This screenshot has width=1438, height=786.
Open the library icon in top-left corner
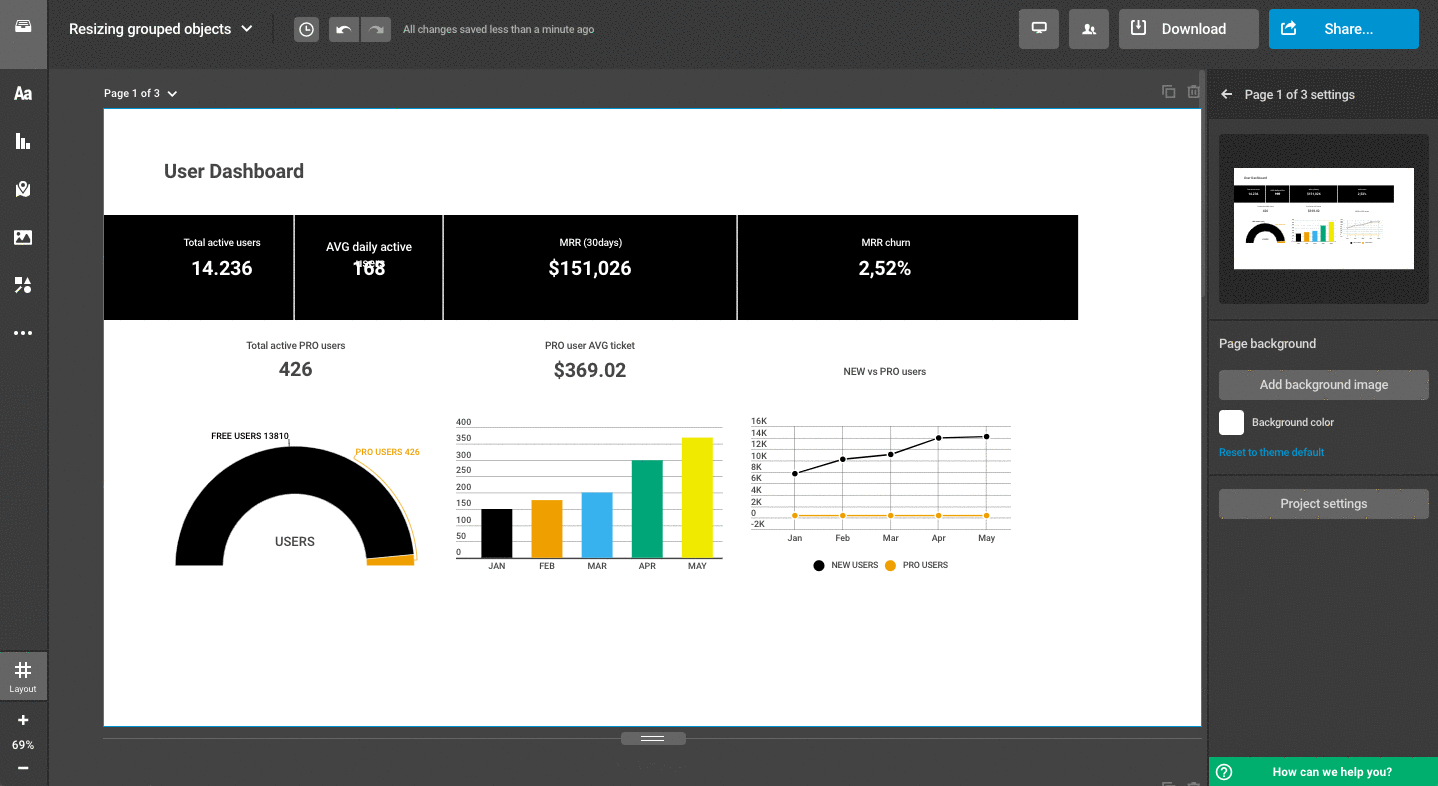[23, 27]
